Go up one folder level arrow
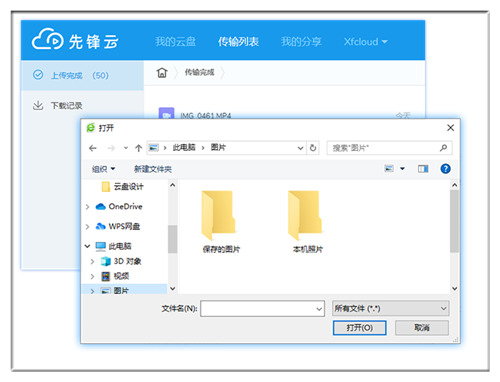This screenshot has height=382, width=500. point(139,148)
